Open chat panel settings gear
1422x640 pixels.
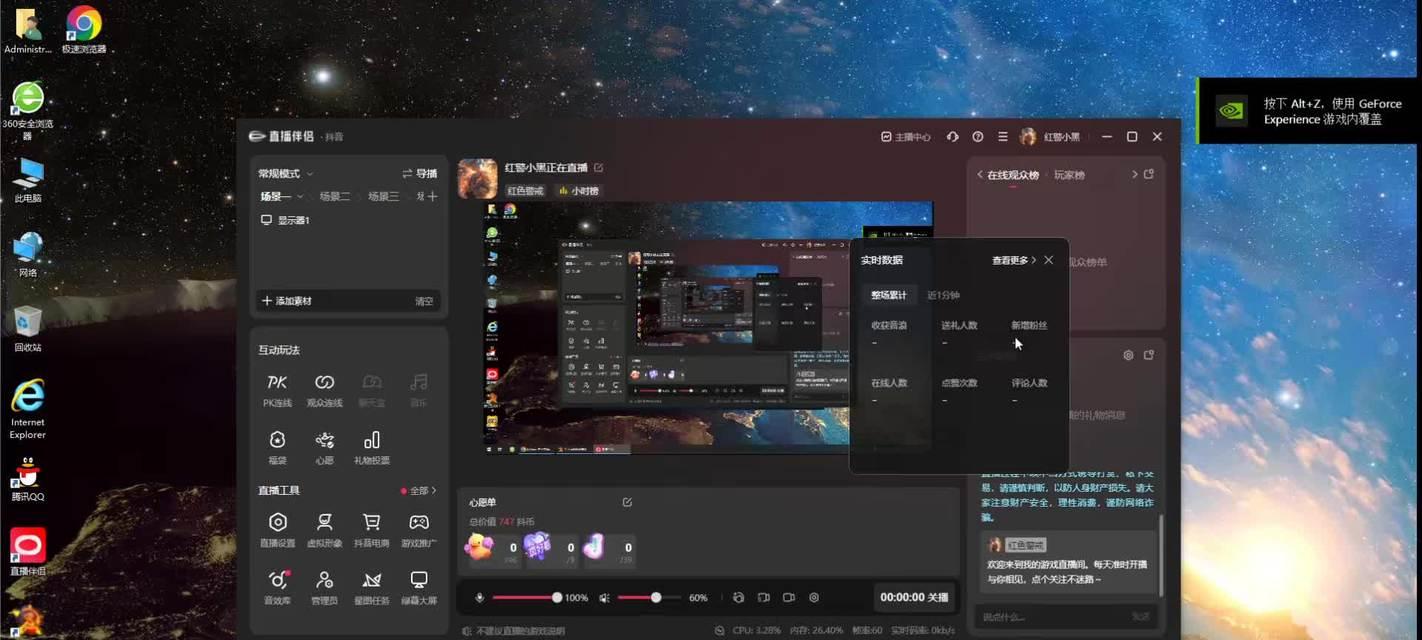(x=1128, y=355)
